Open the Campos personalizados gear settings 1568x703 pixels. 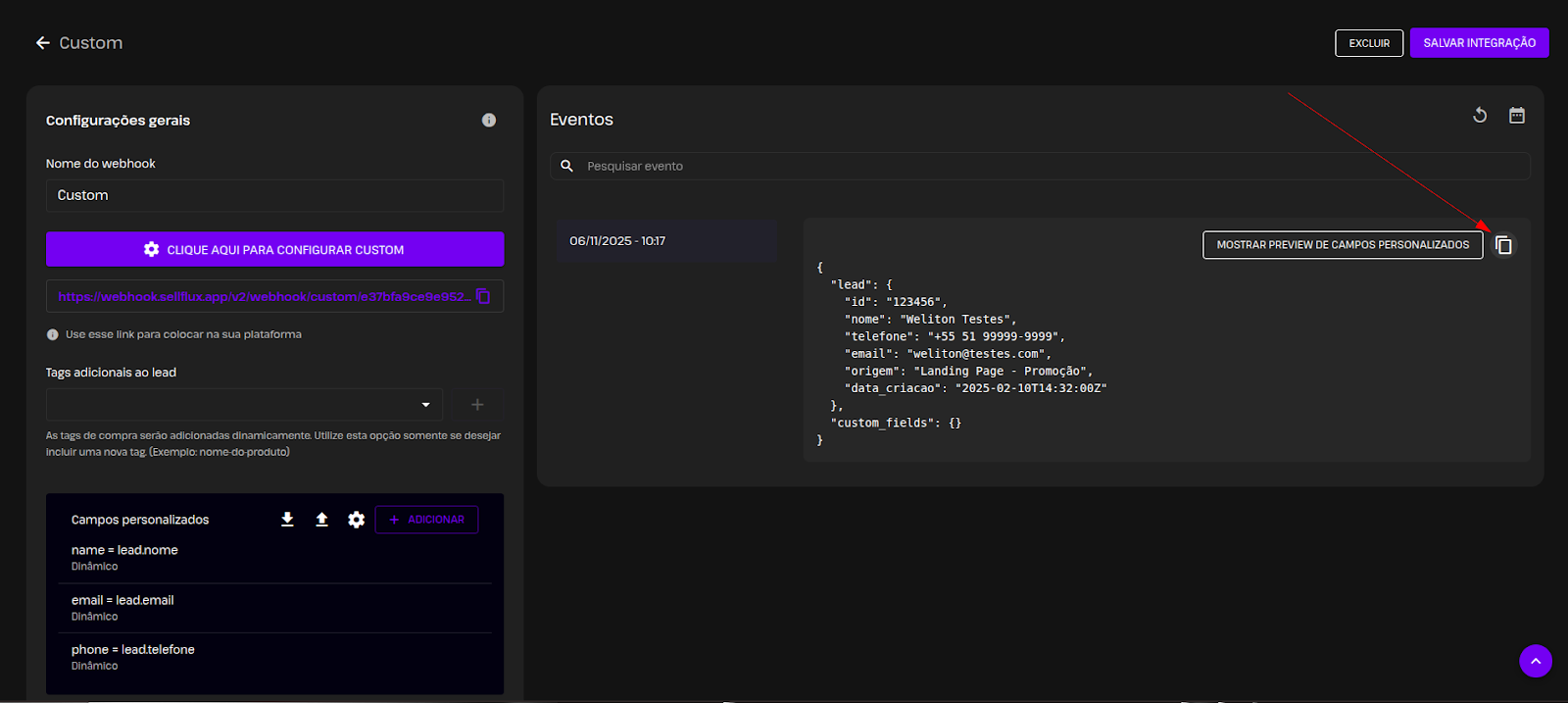(x=356, y=520)
